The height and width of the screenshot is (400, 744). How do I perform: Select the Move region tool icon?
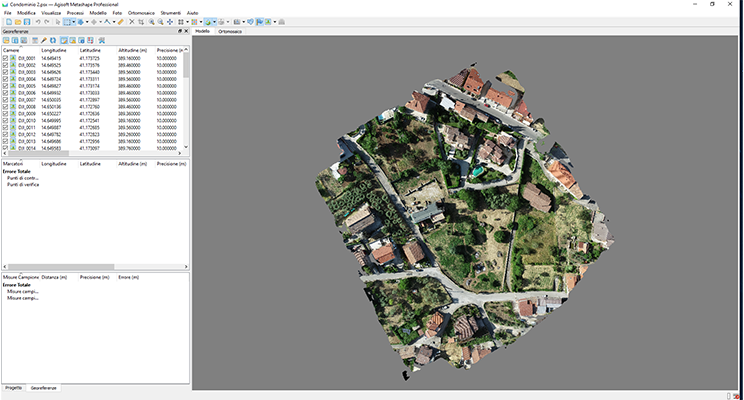(x=81, y=22)
